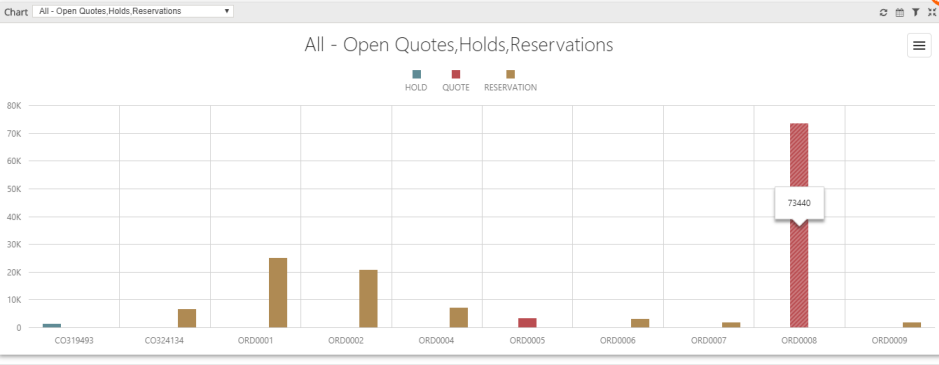Open the chart filter funnel icon
The height and width of the screenshot is (365, 939).
pos(916,12)
